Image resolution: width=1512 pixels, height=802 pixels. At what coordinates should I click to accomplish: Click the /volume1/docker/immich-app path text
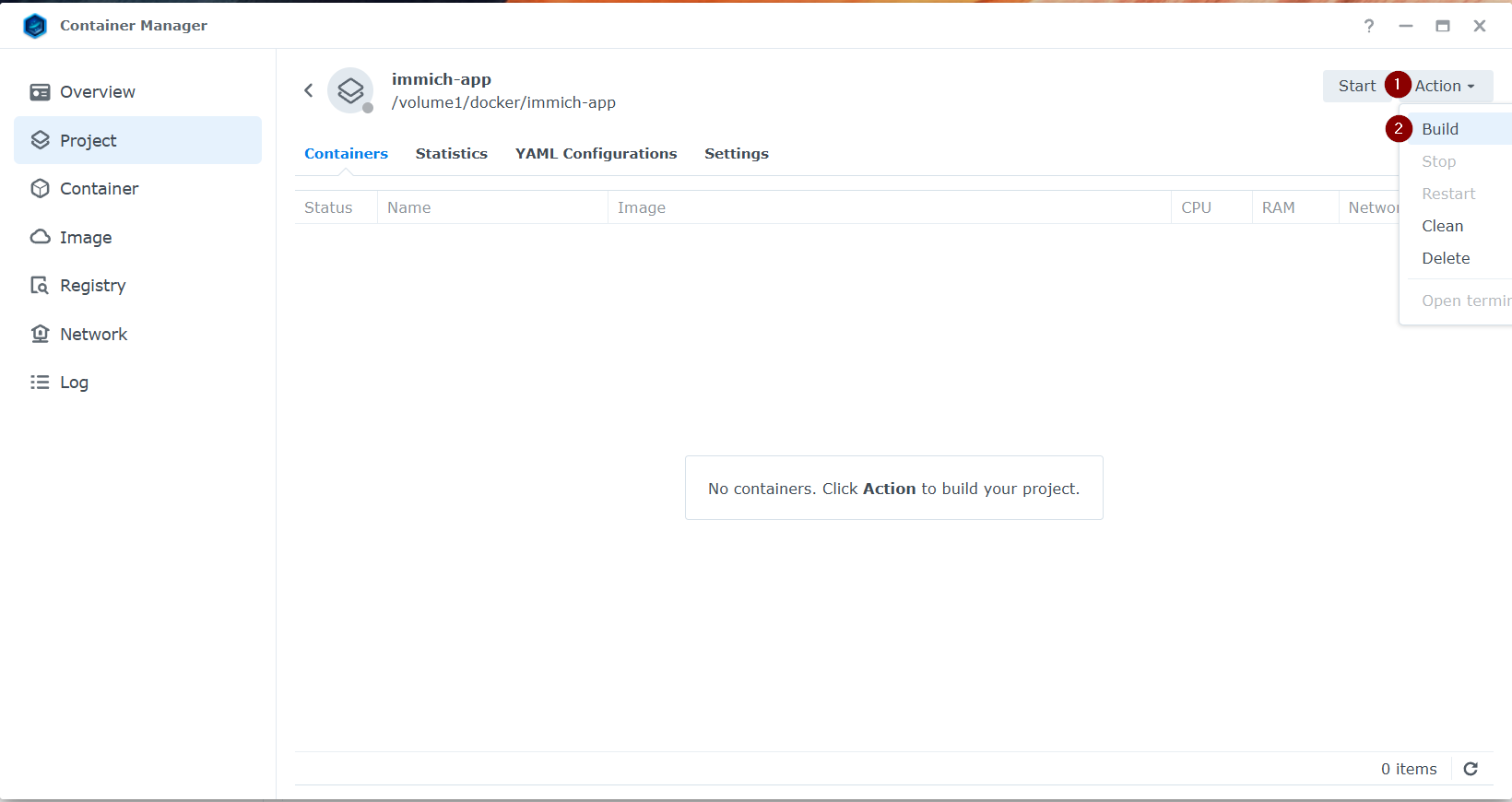[x=503, y=102]
